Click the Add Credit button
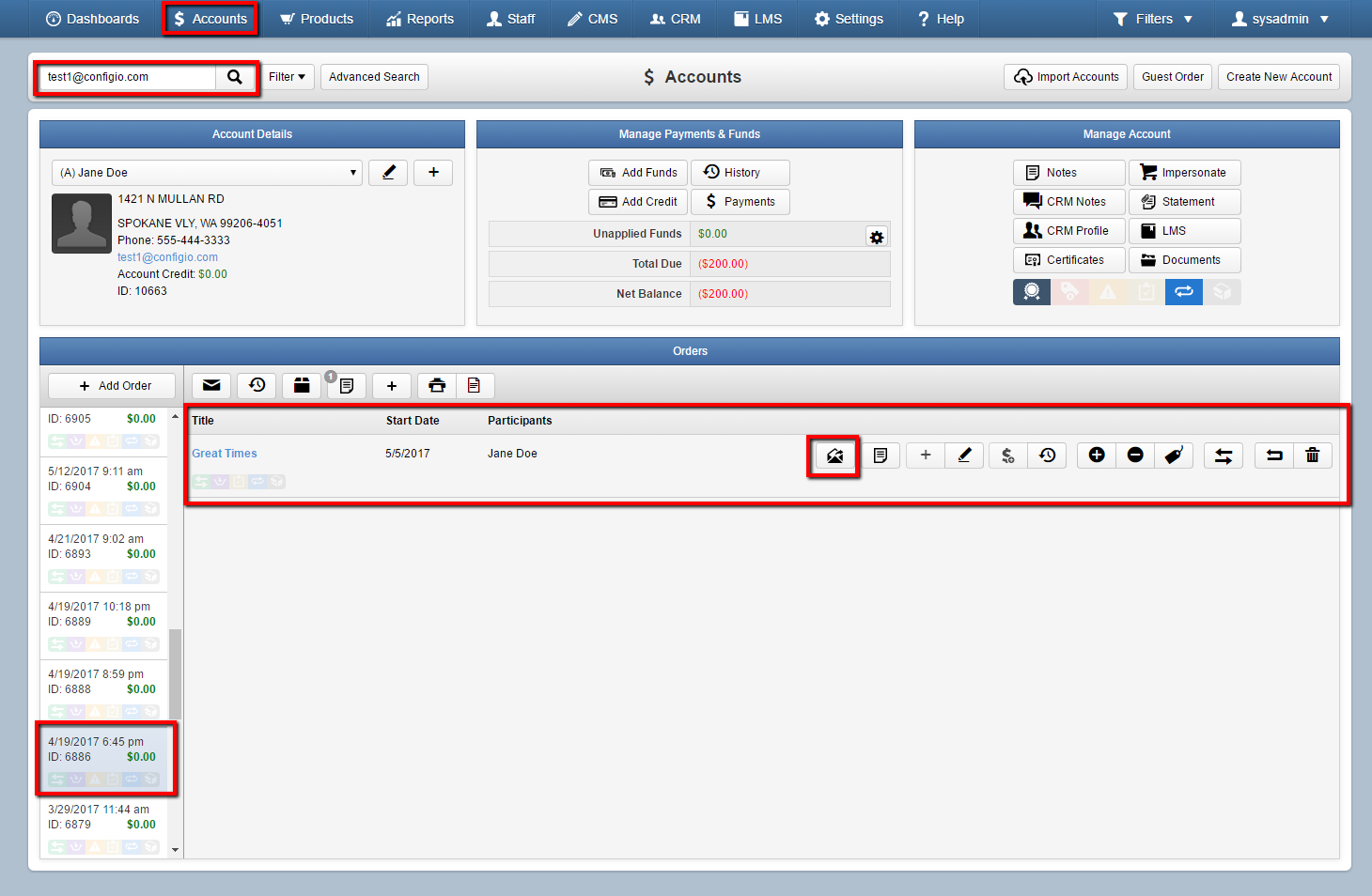Image resolution: width=1372 pixels, height=896 pixels. point(639,202)
